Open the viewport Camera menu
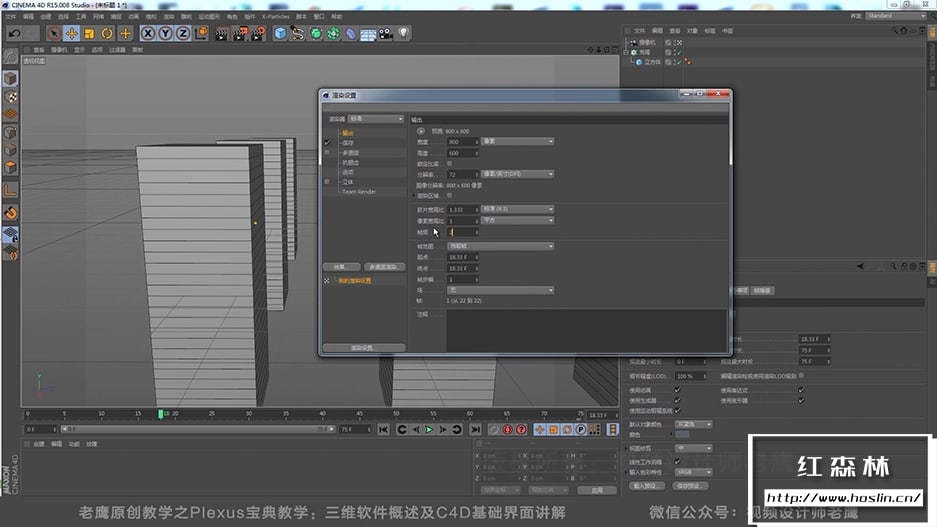Screen dimensions: 937x527 pos(59,50)
